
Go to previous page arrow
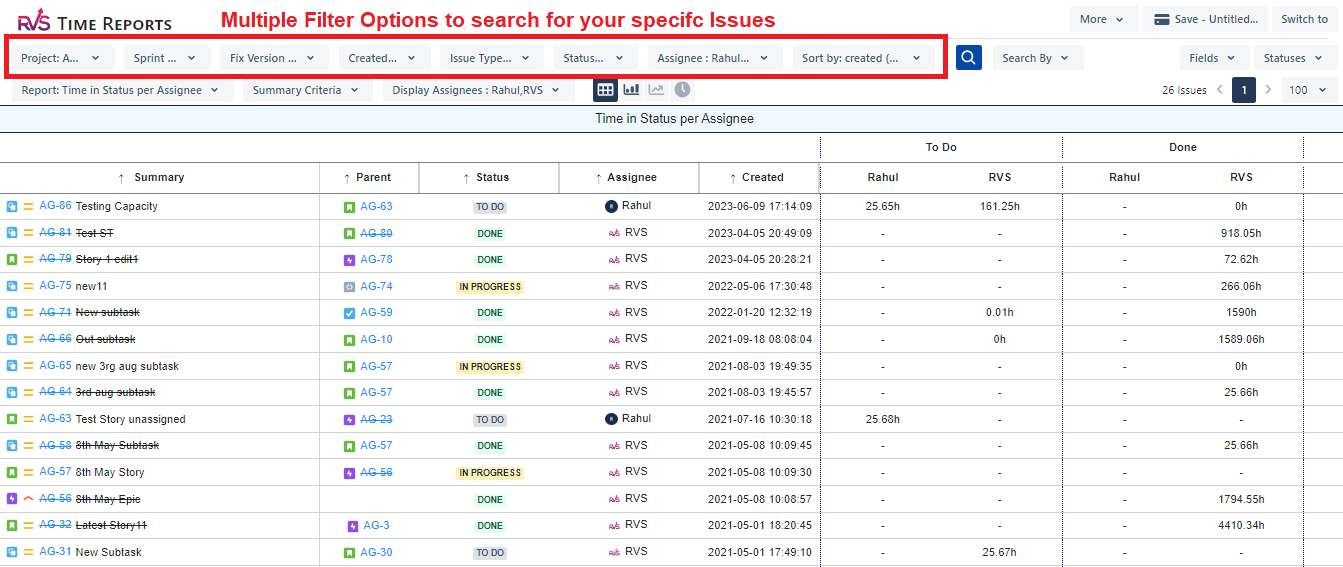coord(1219,90)
